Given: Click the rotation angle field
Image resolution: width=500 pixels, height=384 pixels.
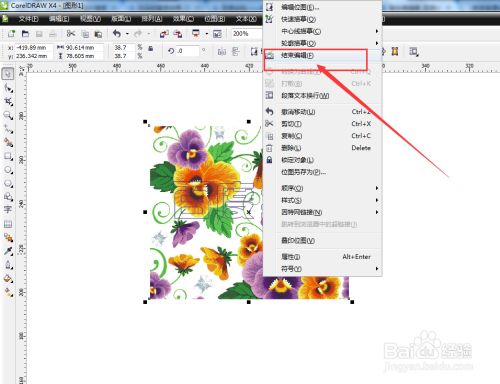Looking at the screenshot, I should (188, 51).
